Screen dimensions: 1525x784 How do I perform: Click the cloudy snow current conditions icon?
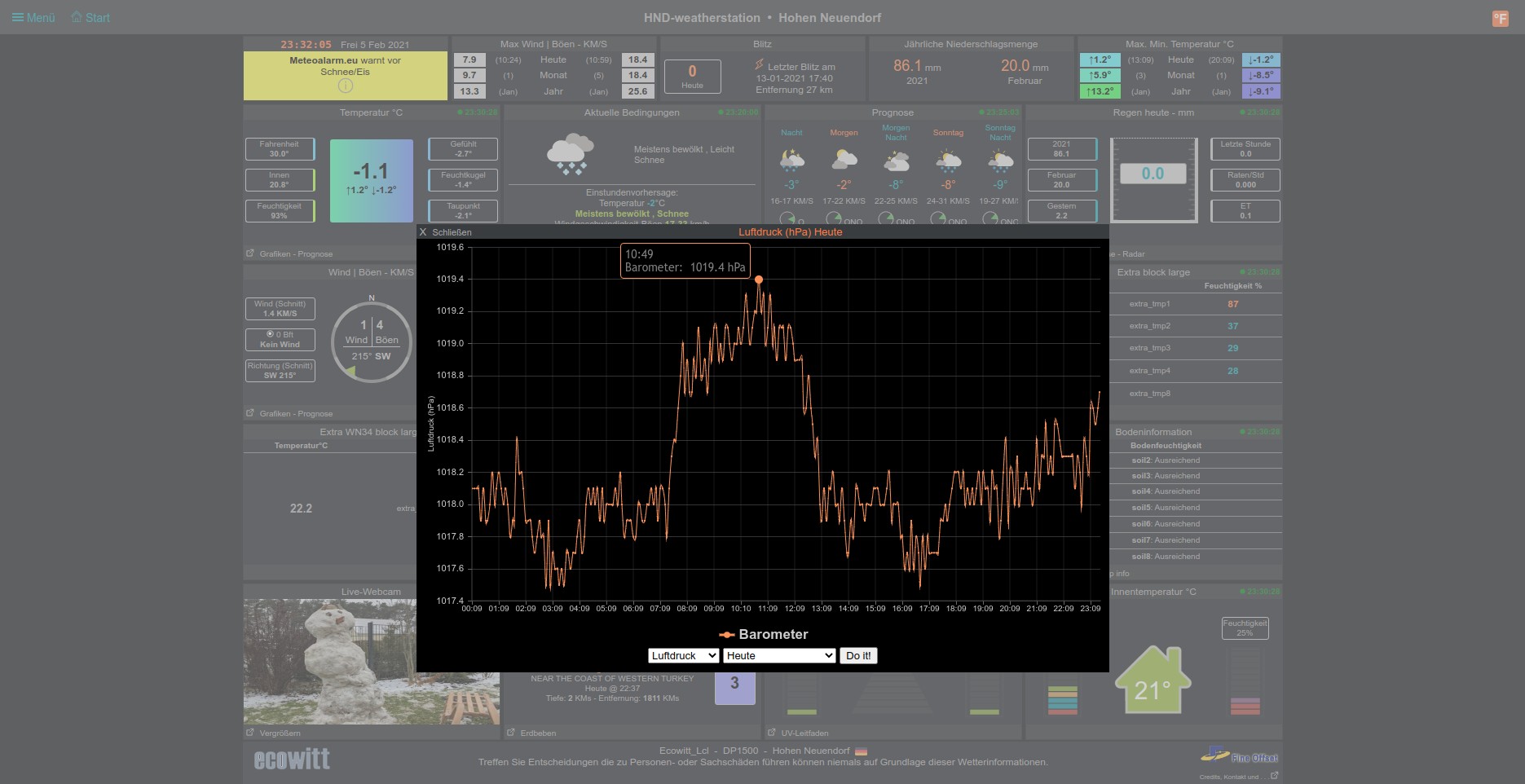(570, 154)
